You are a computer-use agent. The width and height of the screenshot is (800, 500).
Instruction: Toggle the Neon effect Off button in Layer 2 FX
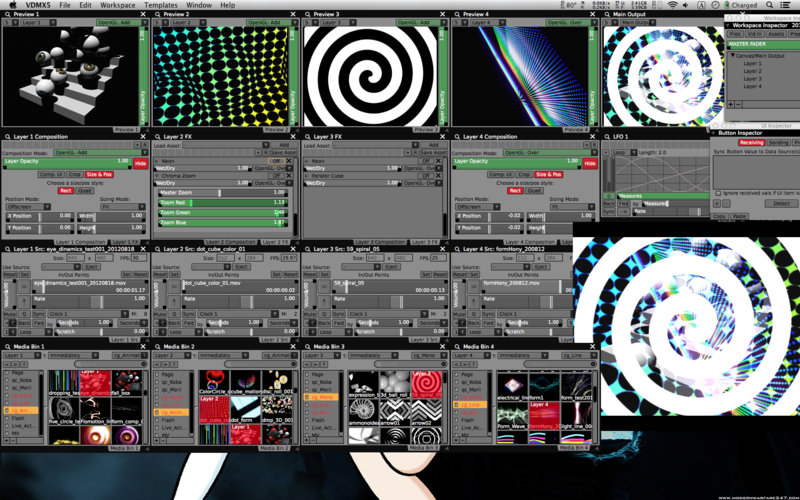[277, 161]
